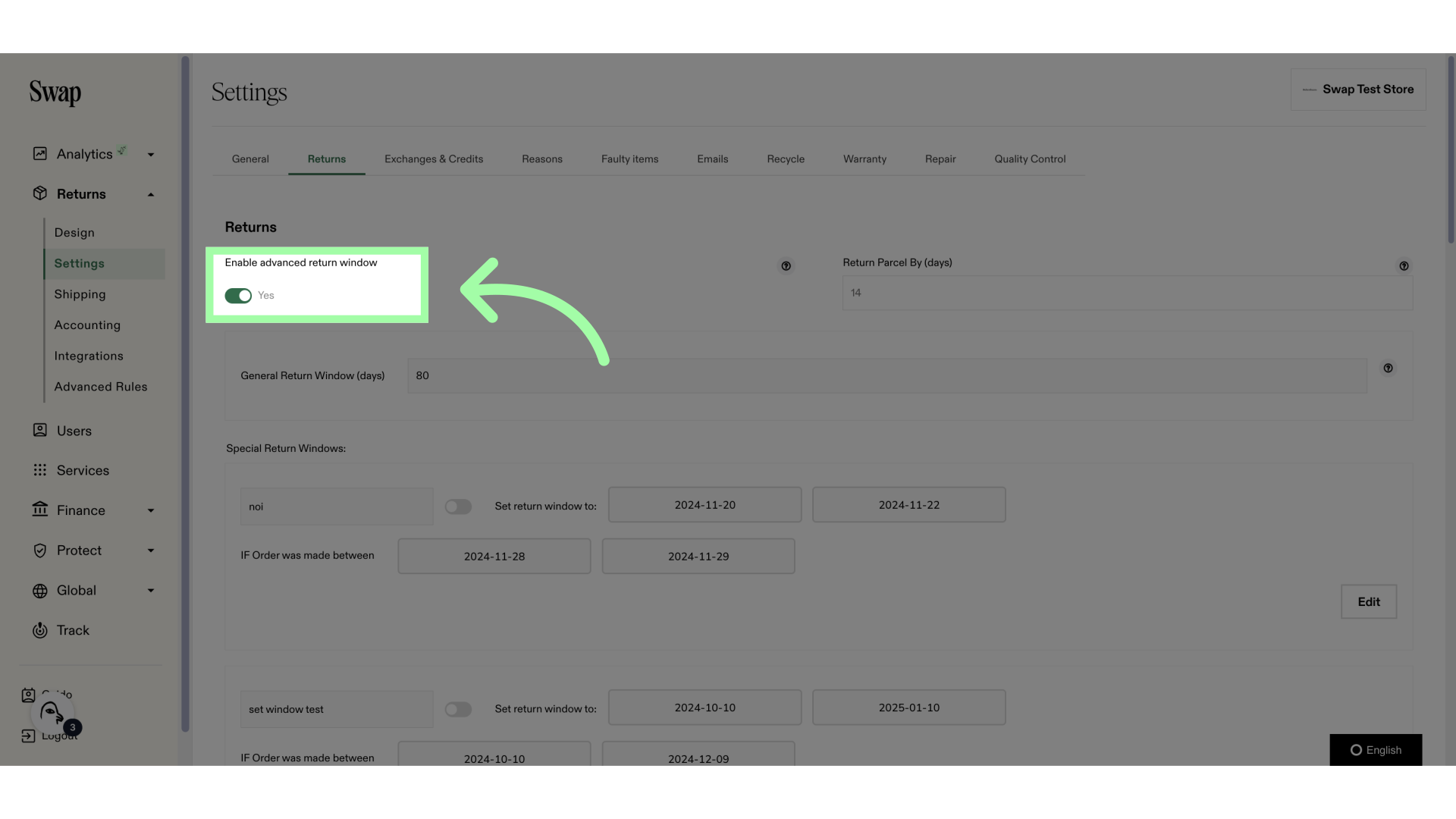Click the Protect shield icon
The width and height of the screenshot is (1456, 819).
tap(40, 551)
